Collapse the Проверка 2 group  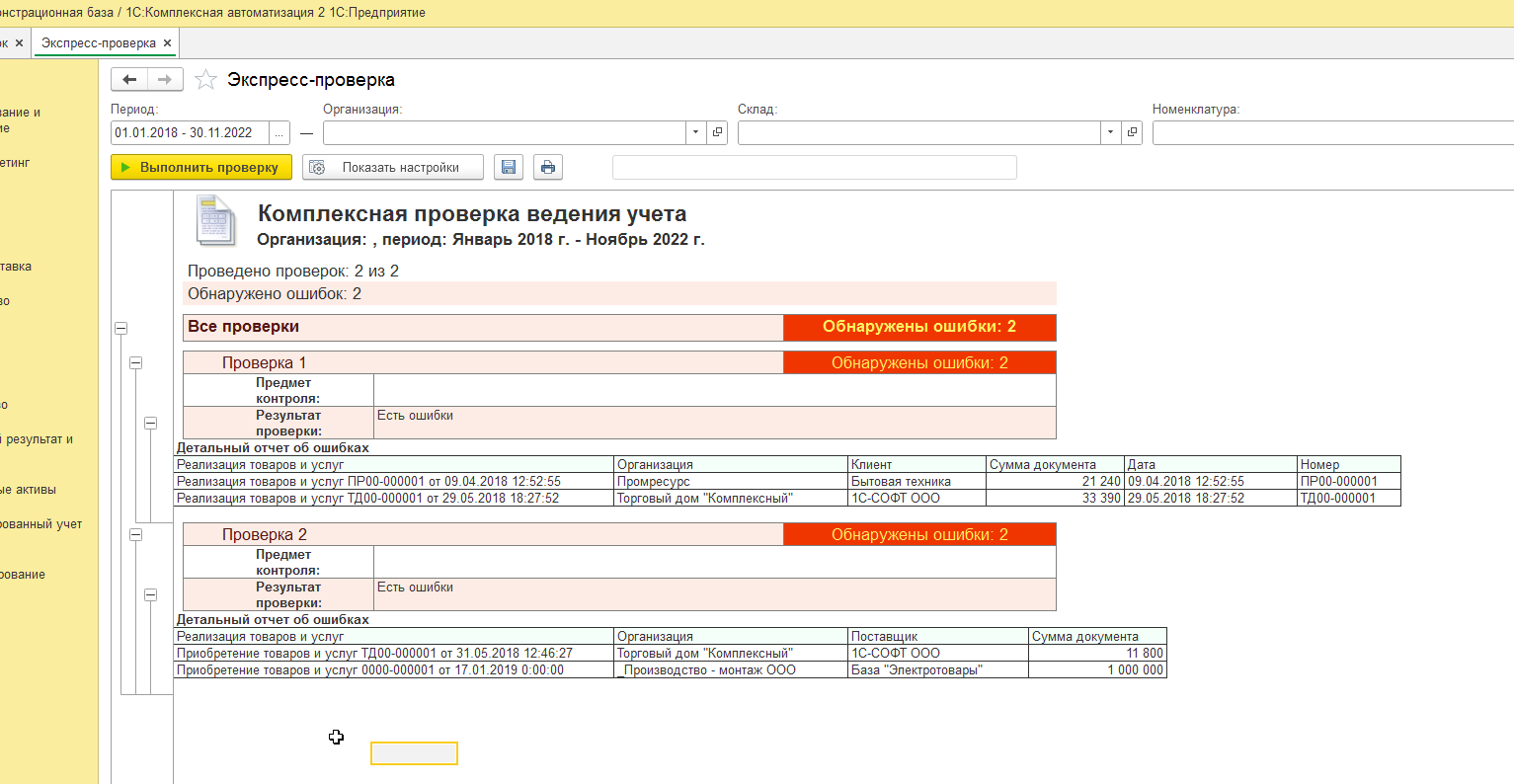pos(136,534)
